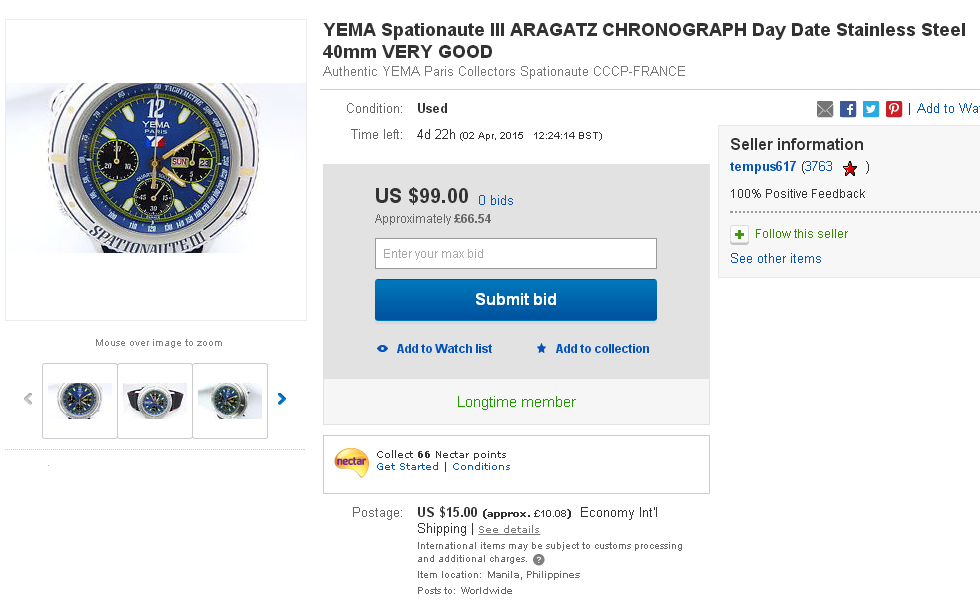The width and height of the screenshot is (980, 606).
Task: Share the listing on Facebook
Action: (x=848, y=109)
